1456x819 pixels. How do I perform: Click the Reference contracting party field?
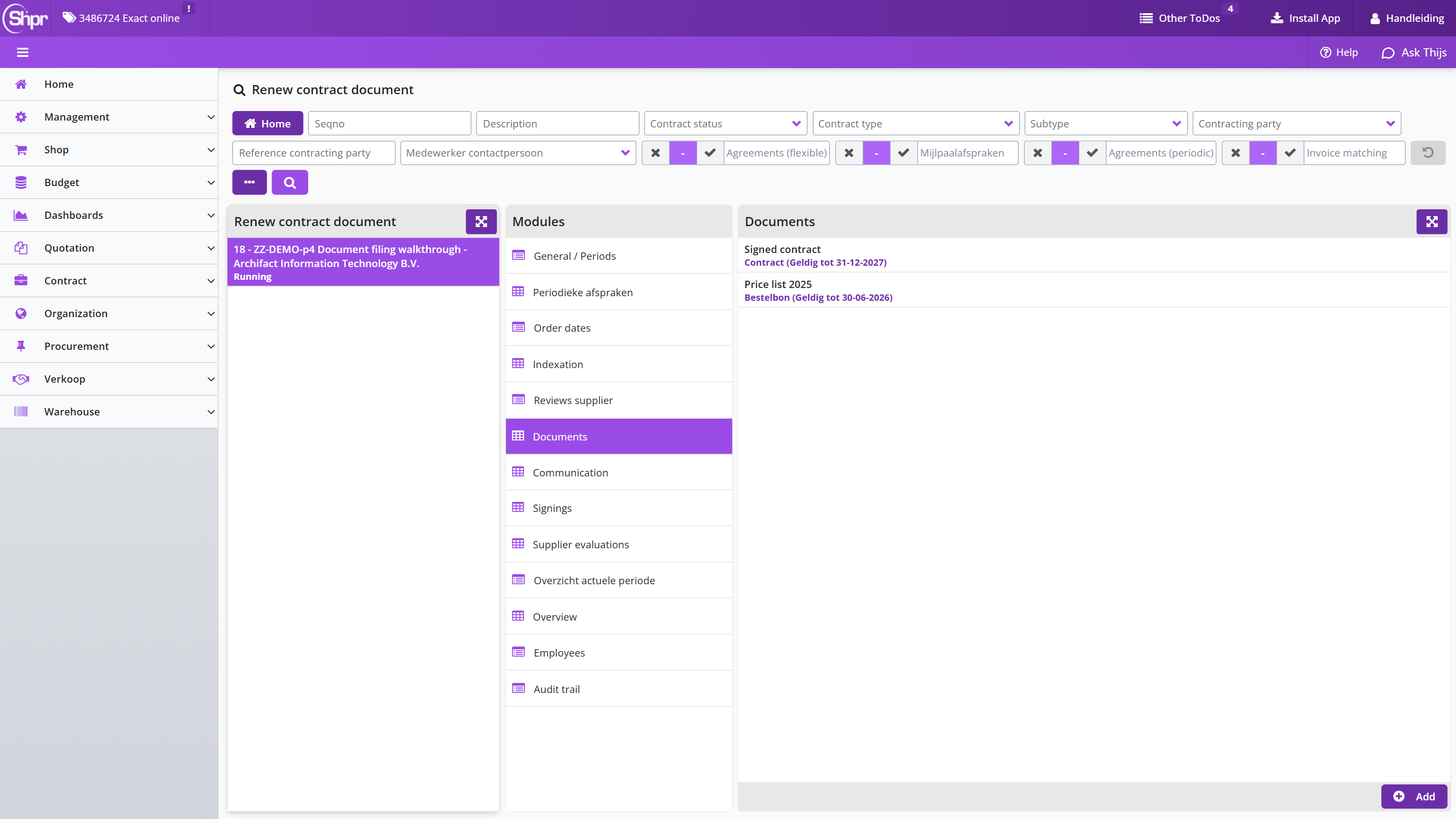click(x=313, y=153)
